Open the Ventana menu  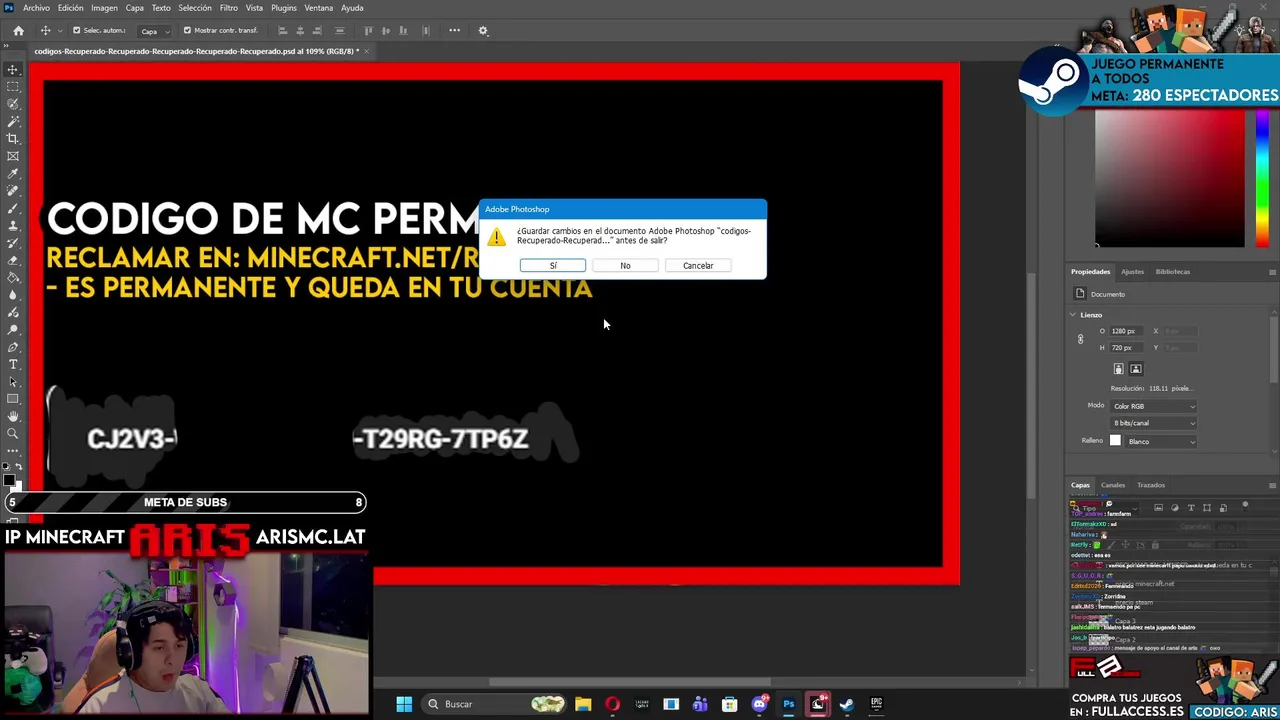point(318,8)
